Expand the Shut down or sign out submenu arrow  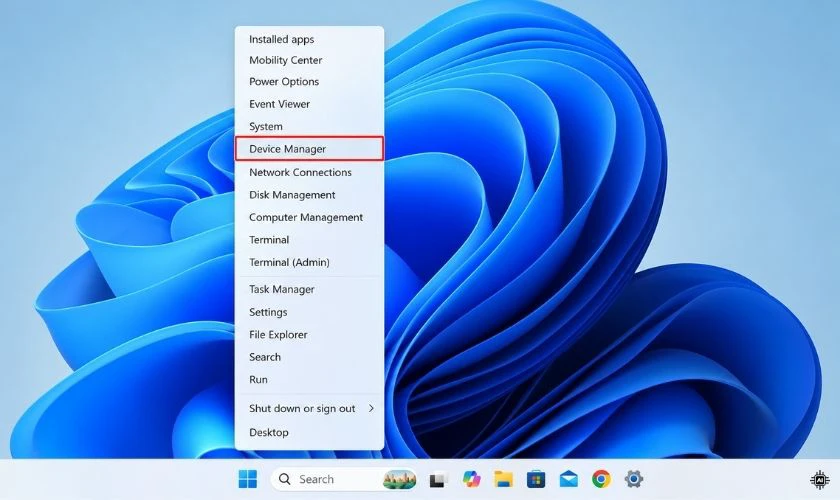(x=371, y=408)
